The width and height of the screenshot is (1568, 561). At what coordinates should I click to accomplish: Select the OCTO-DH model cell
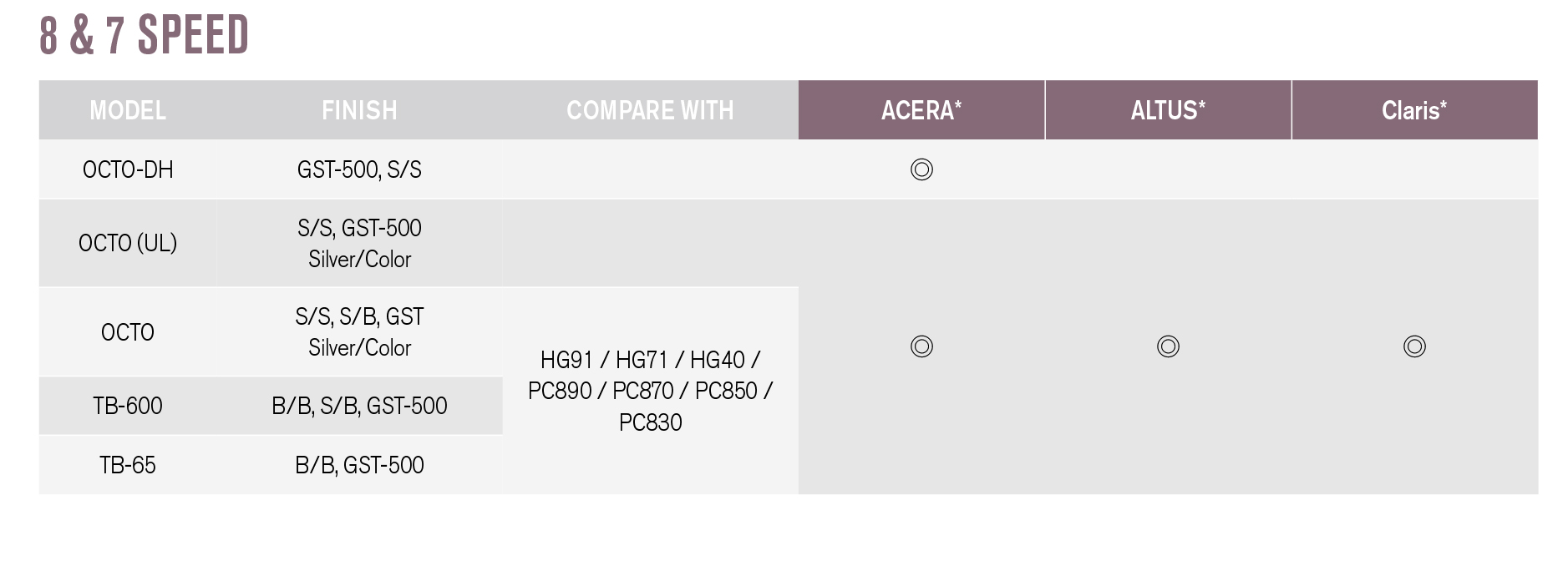(x=128, y=169)
